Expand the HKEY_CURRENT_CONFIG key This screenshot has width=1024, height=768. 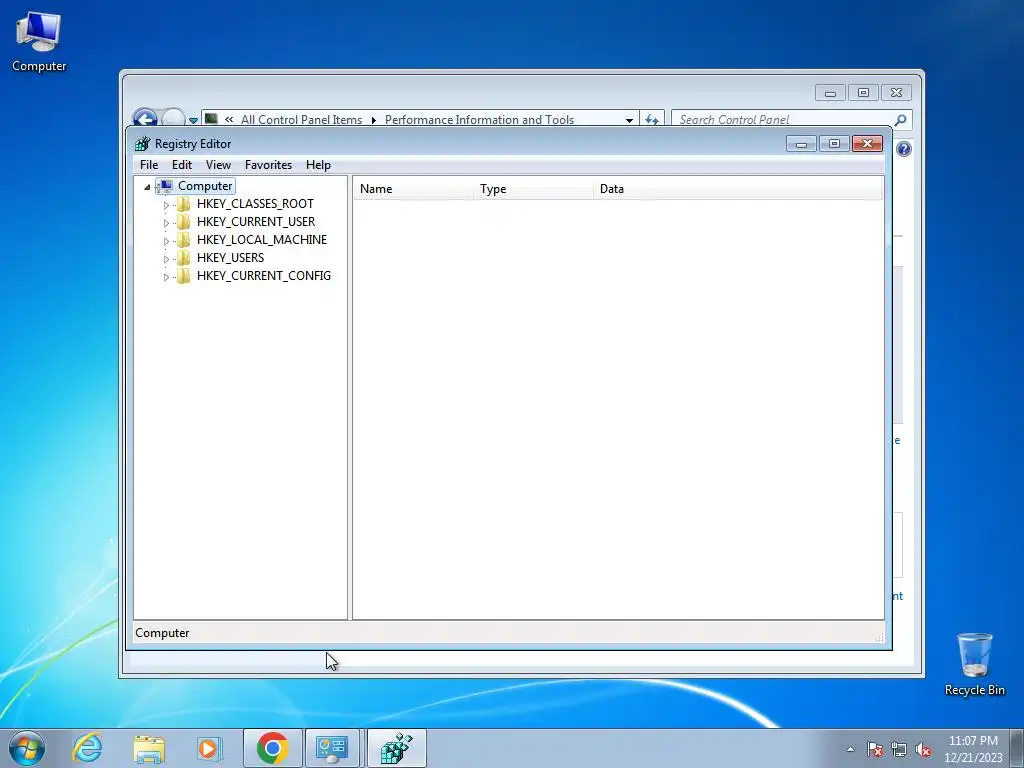tap(166, 277)
